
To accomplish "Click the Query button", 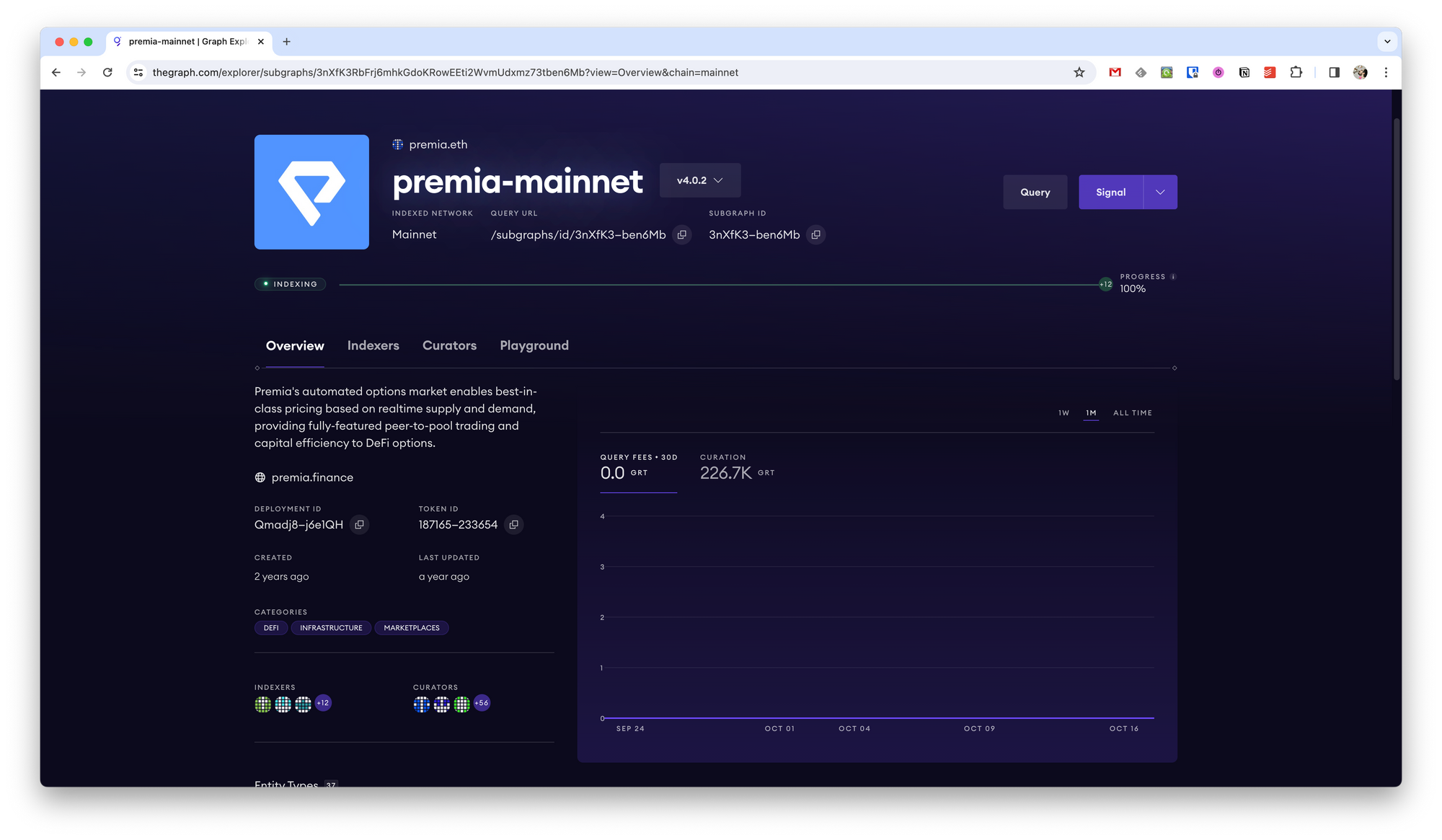I will pyautogui.click(x=1035, y=193).
